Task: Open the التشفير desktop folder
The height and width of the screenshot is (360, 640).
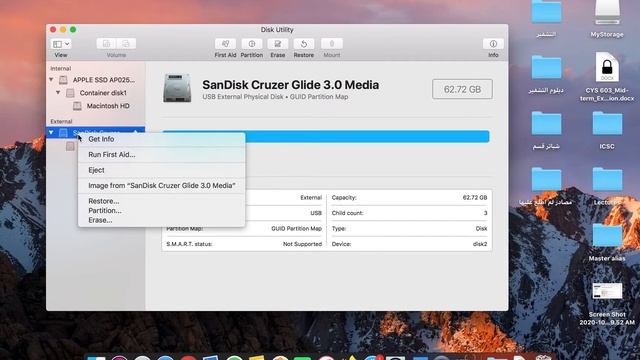Action: click(x=546, y=11)
